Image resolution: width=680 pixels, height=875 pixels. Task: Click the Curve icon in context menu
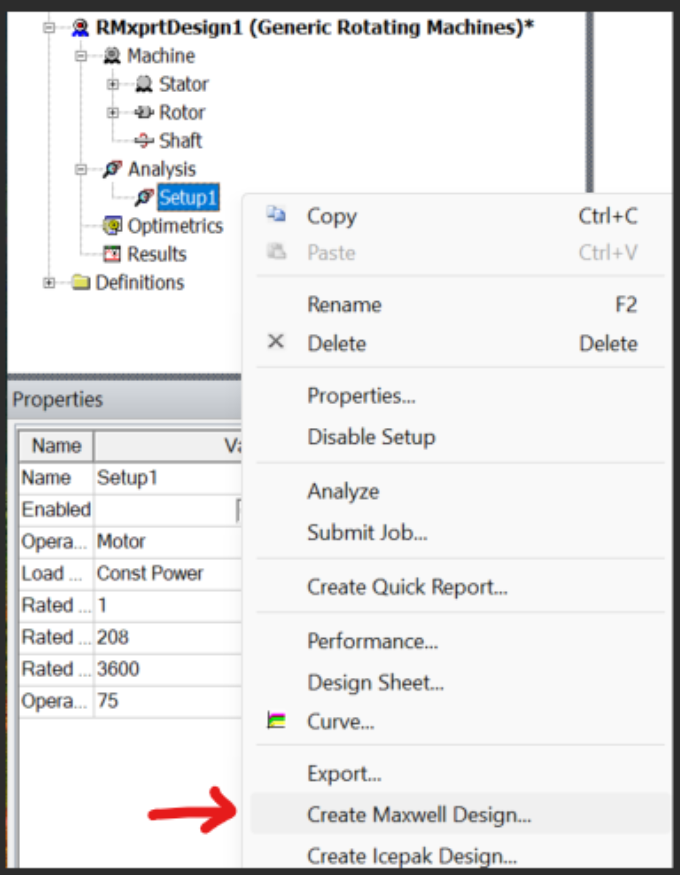pyautogui.click(x=277, y=720)
